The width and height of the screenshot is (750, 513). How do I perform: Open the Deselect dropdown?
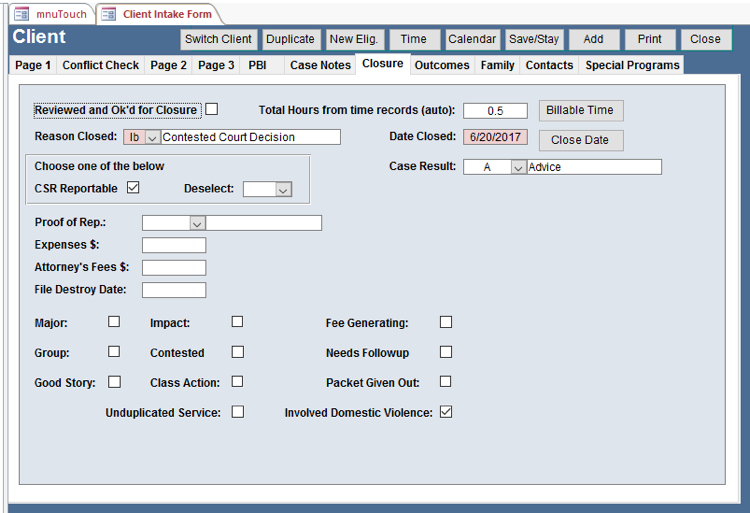click(283, 189)
